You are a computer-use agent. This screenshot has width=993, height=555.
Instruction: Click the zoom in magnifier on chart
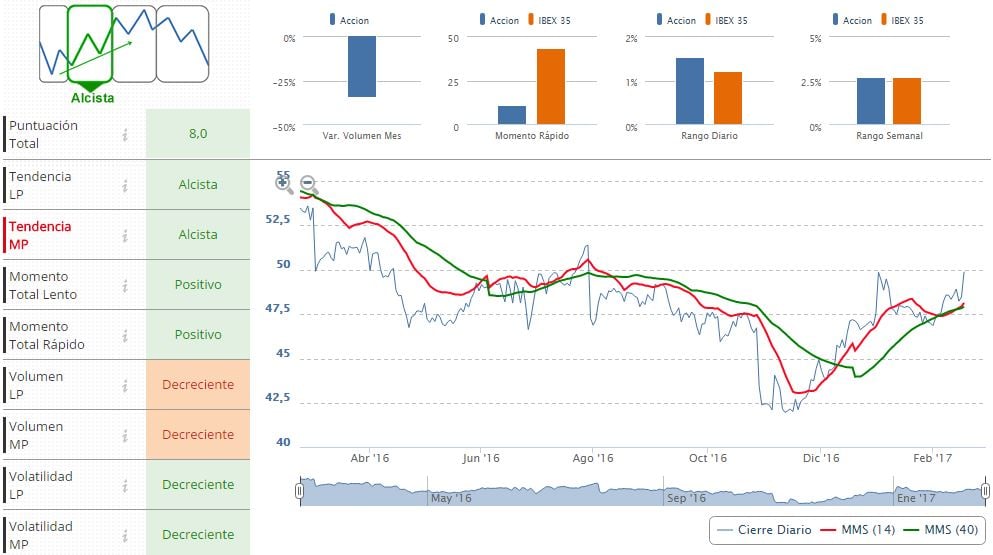284,184
